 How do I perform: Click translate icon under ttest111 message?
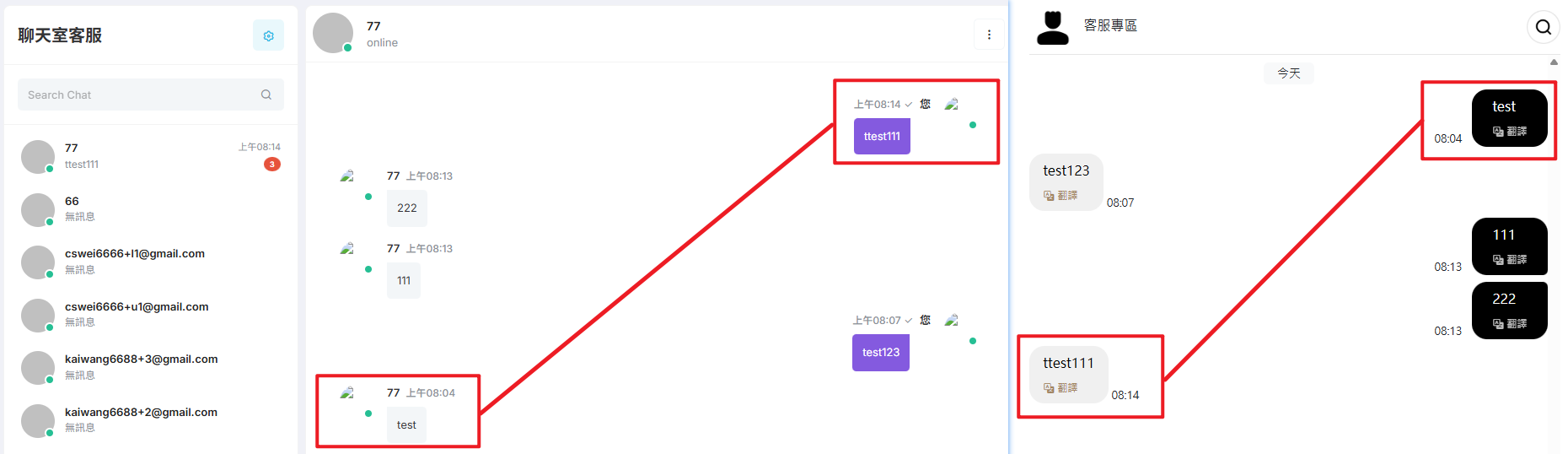coord(1049,388)
